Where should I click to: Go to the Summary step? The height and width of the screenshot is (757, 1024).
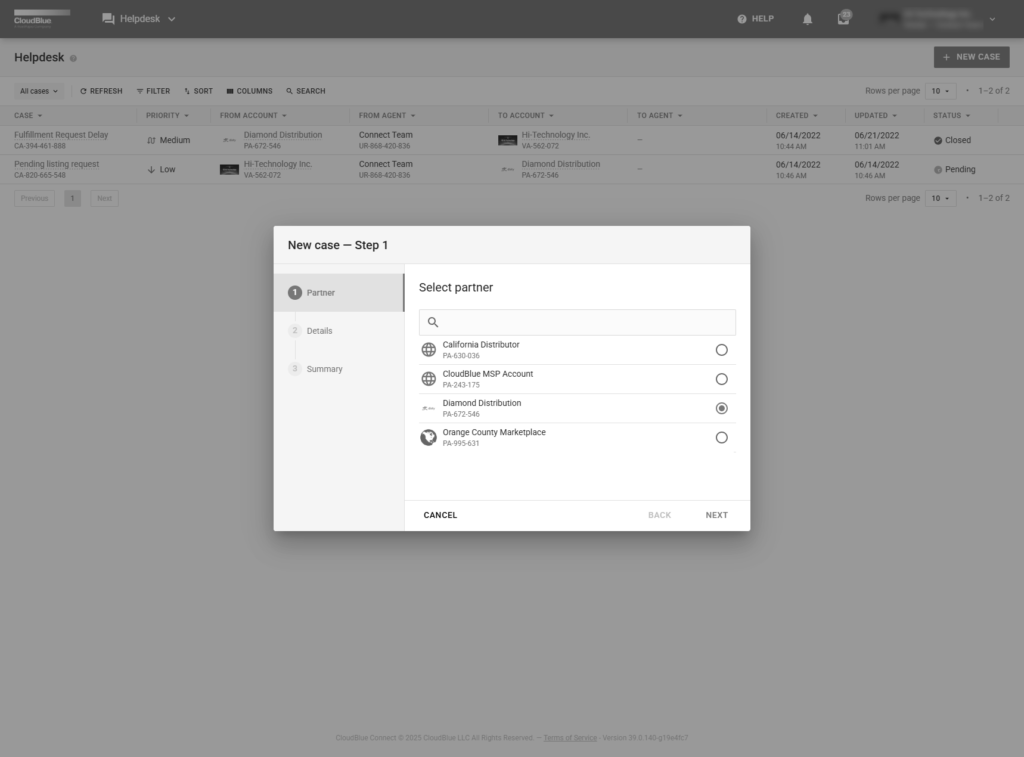click(x=324, y=369)
